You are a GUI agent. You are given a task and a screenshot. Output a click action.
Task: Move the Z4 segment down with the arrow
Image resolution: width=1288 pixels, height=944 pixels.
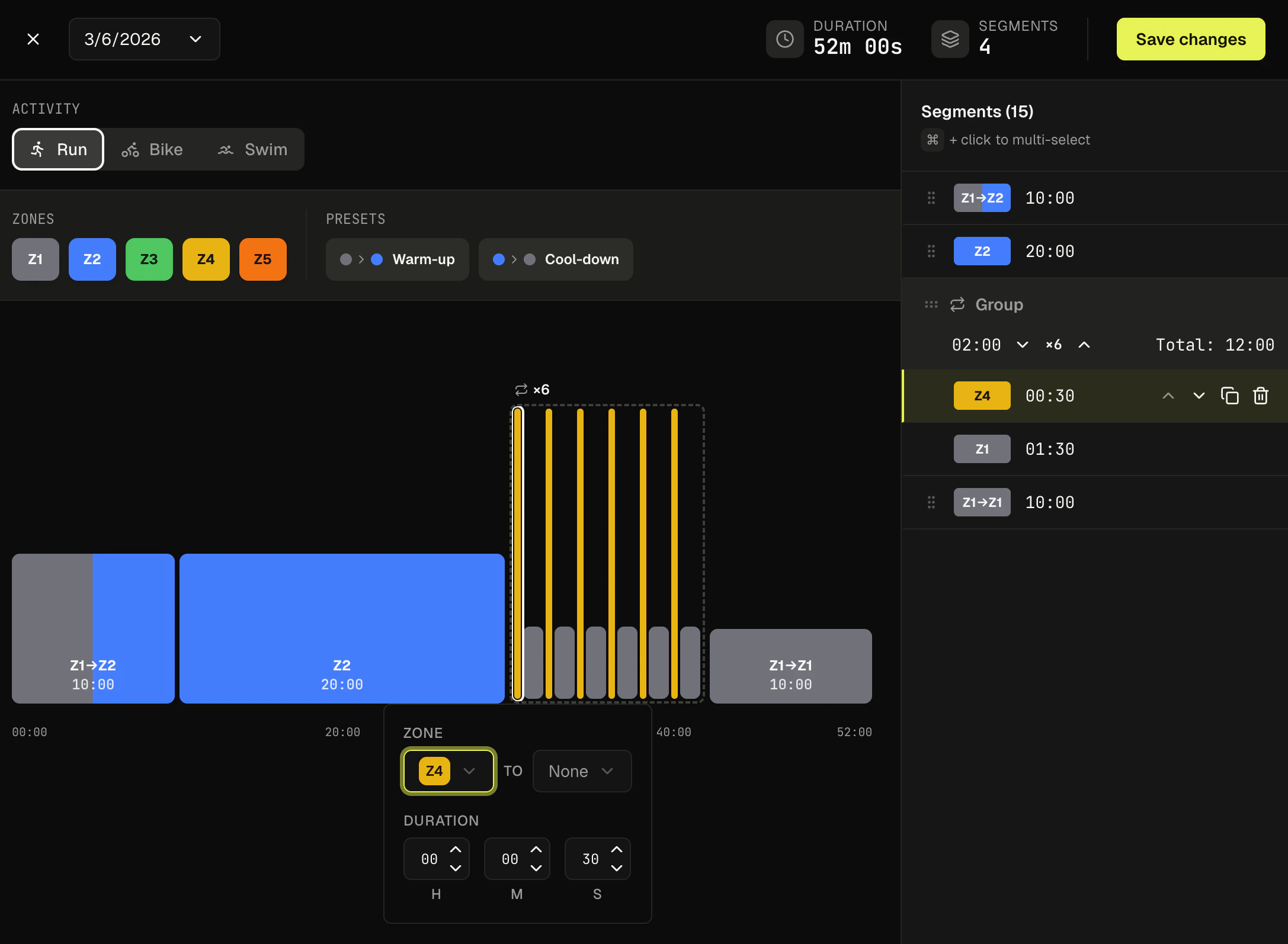coord(1199,396)
